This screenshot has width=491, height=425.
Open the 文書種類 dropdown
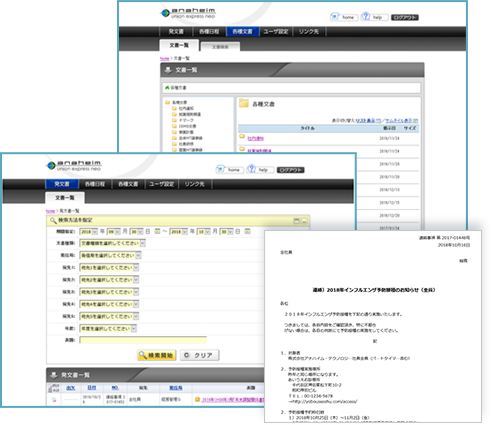click(113, 243)
